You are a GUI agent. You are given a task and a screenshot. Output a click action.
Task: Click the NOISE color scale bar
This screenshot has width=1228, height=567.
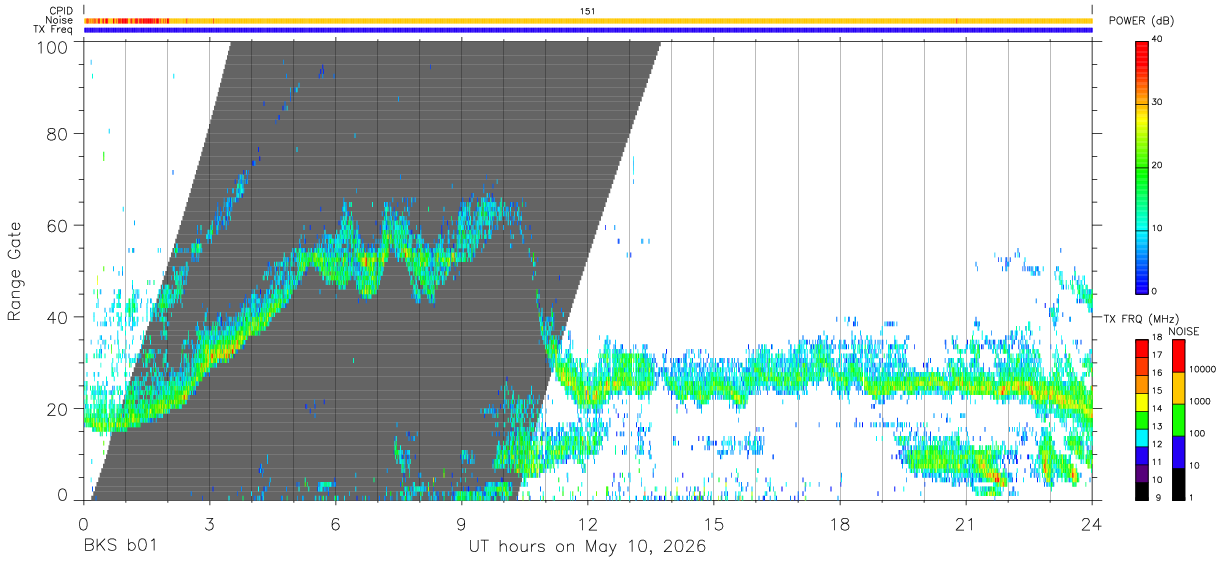[x=1179, y=419]
